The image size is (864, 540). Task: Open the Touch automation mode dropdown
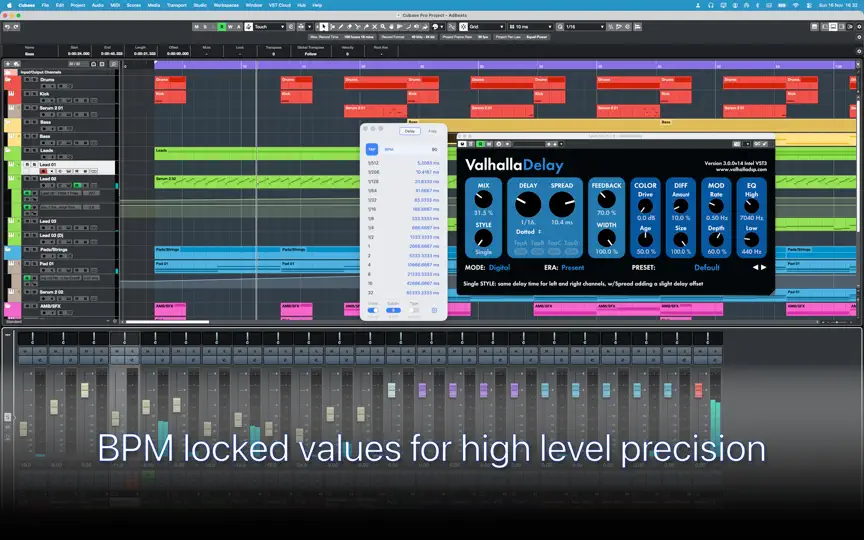(x=270, y=26)
